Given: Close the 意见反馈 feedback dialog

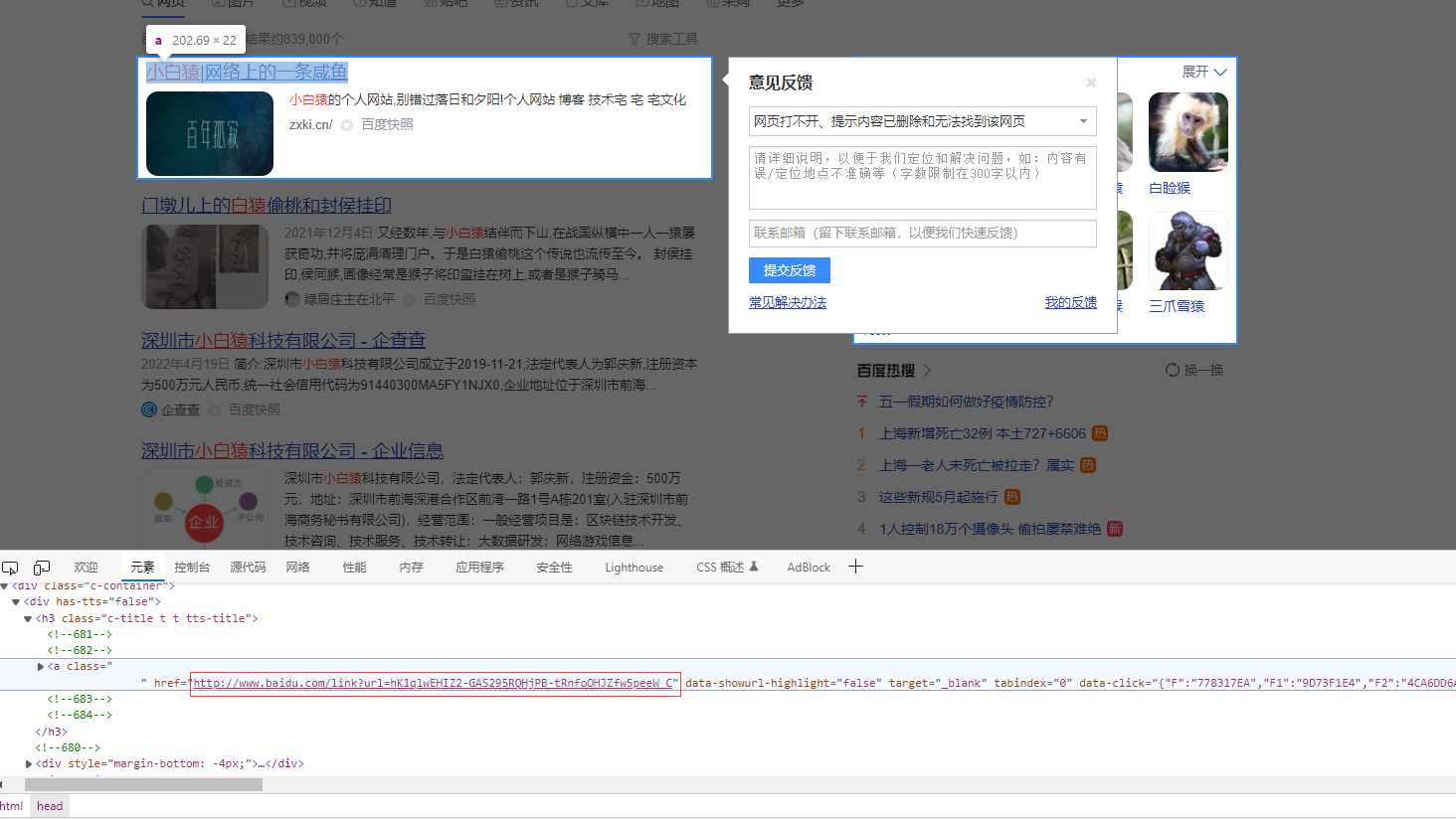Looking at the screenshot, I should coord(1091,82).
